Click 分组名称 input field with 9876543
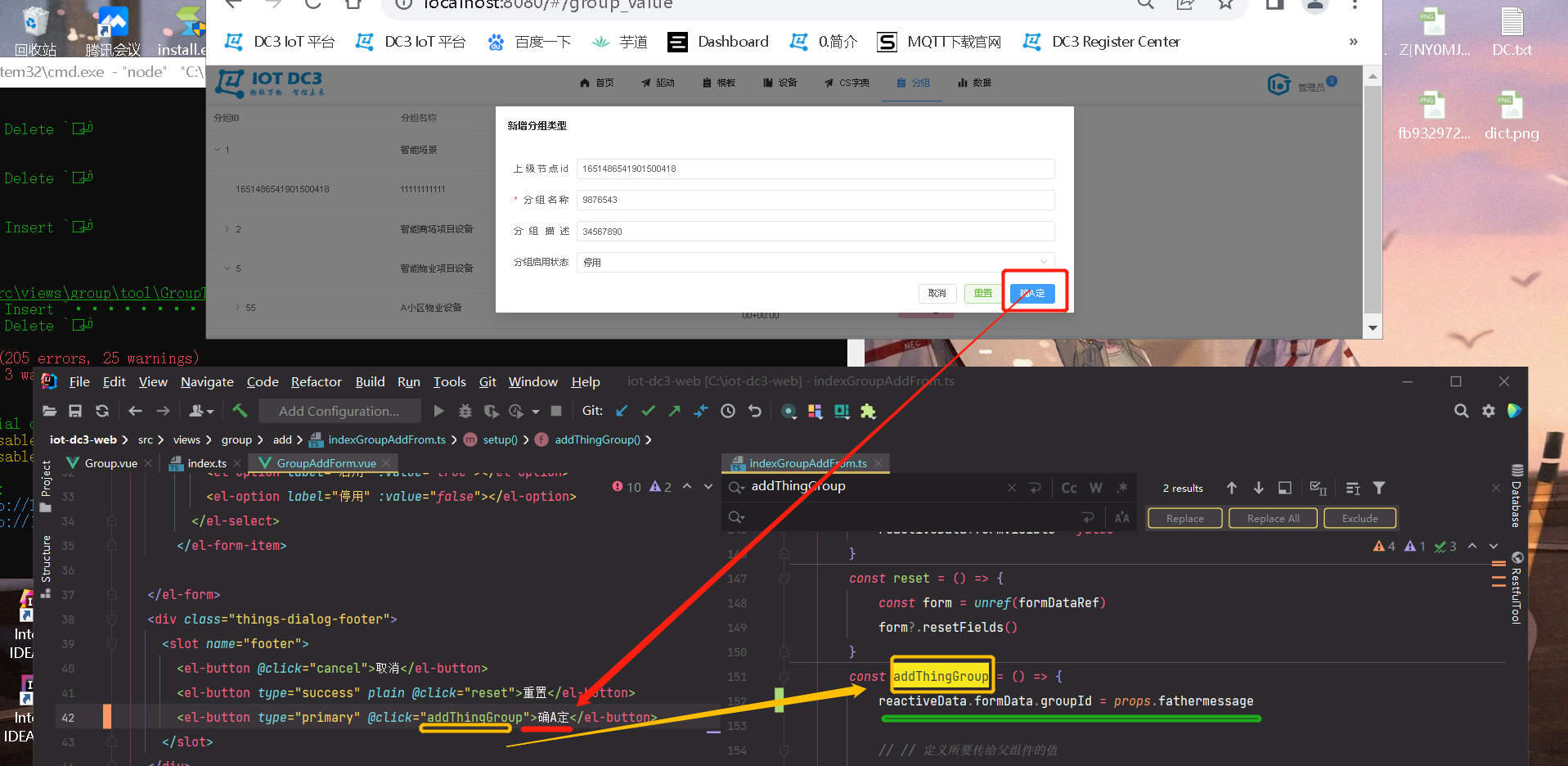Screen dimensions: 1568x766 tap(815, 200)
